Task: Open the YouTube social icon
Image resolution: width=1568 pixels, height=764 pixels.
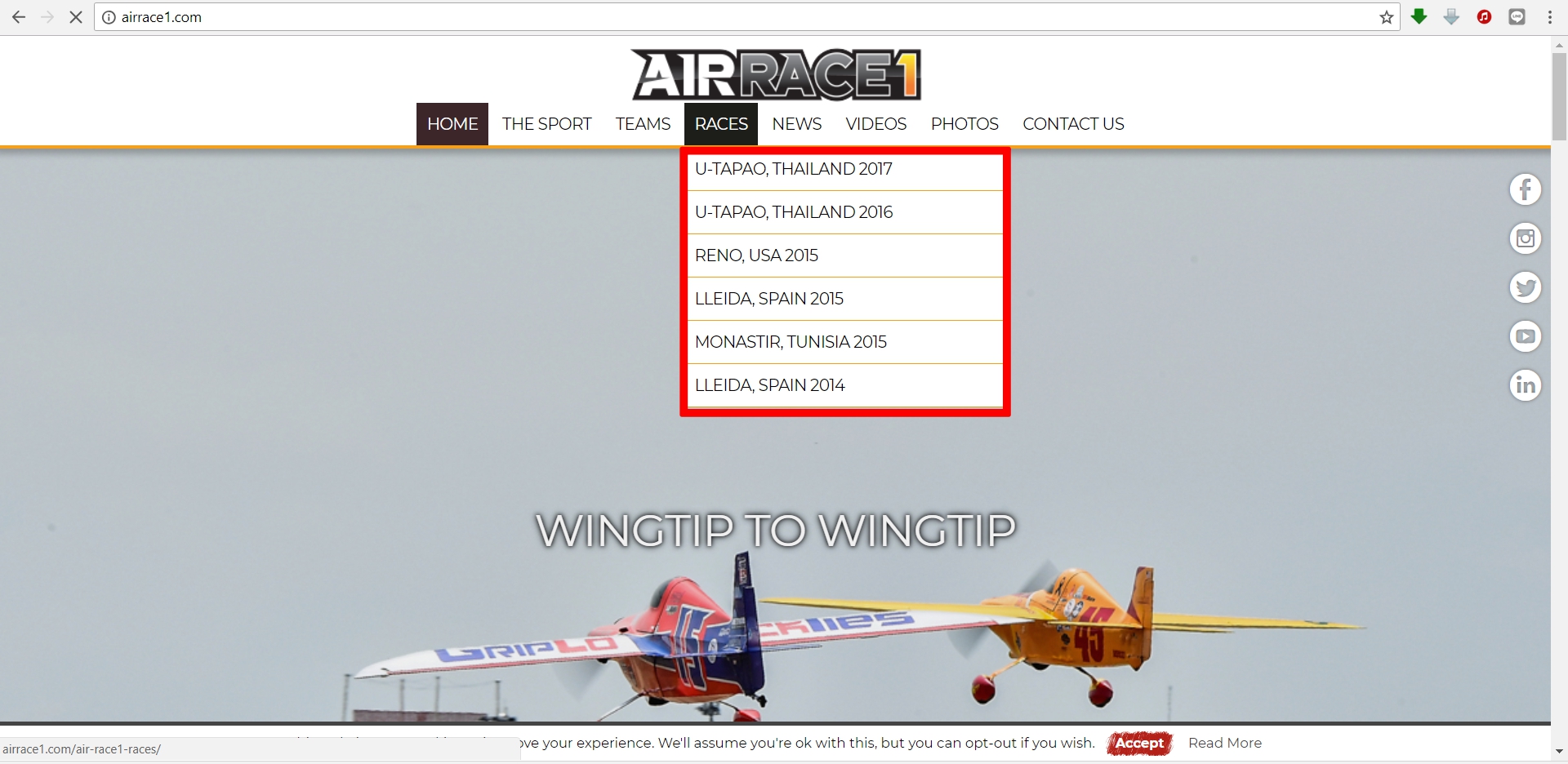Action: tap(1525, 336)
